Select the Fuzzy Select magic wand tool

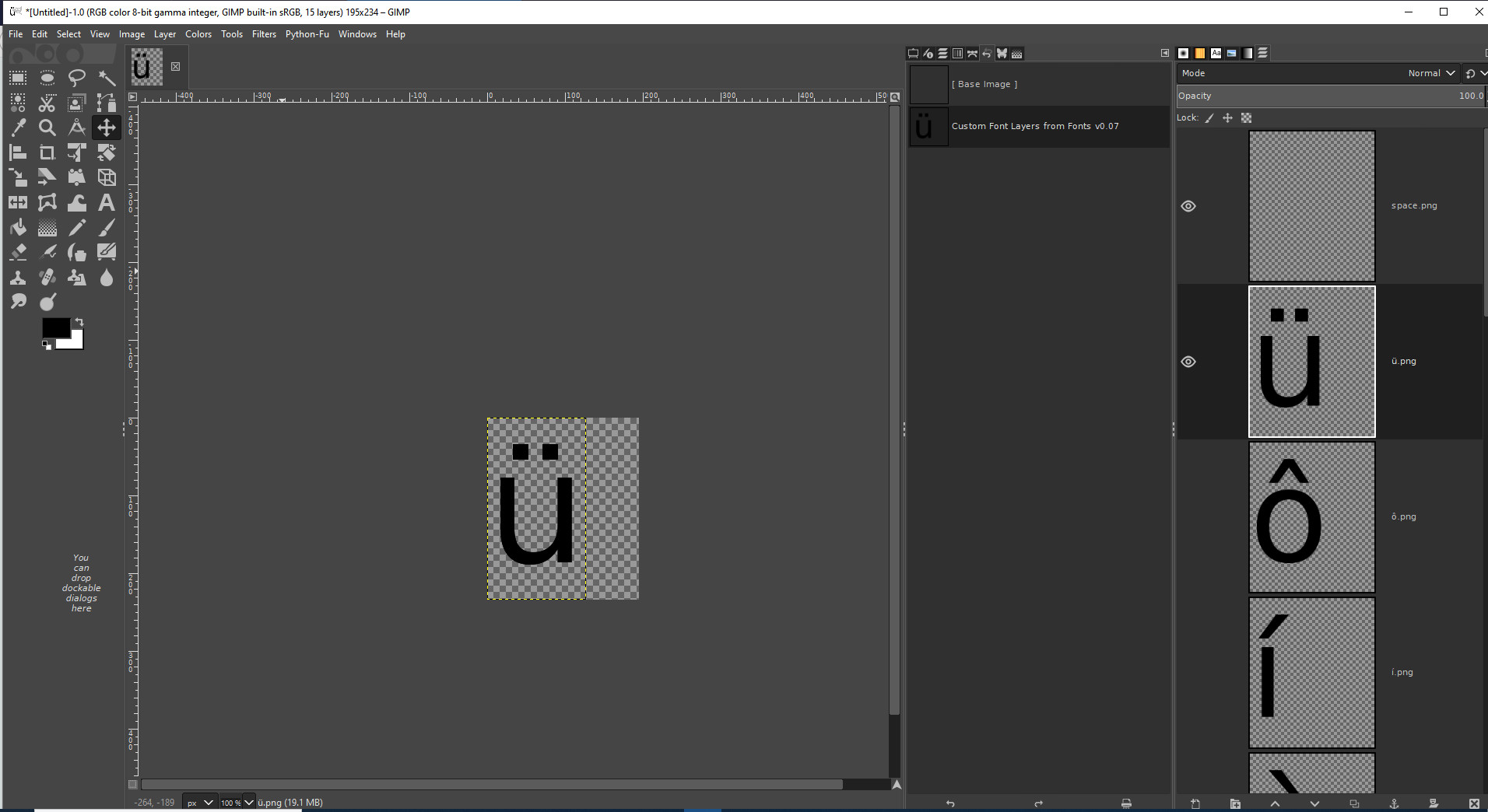coord(107,78)
